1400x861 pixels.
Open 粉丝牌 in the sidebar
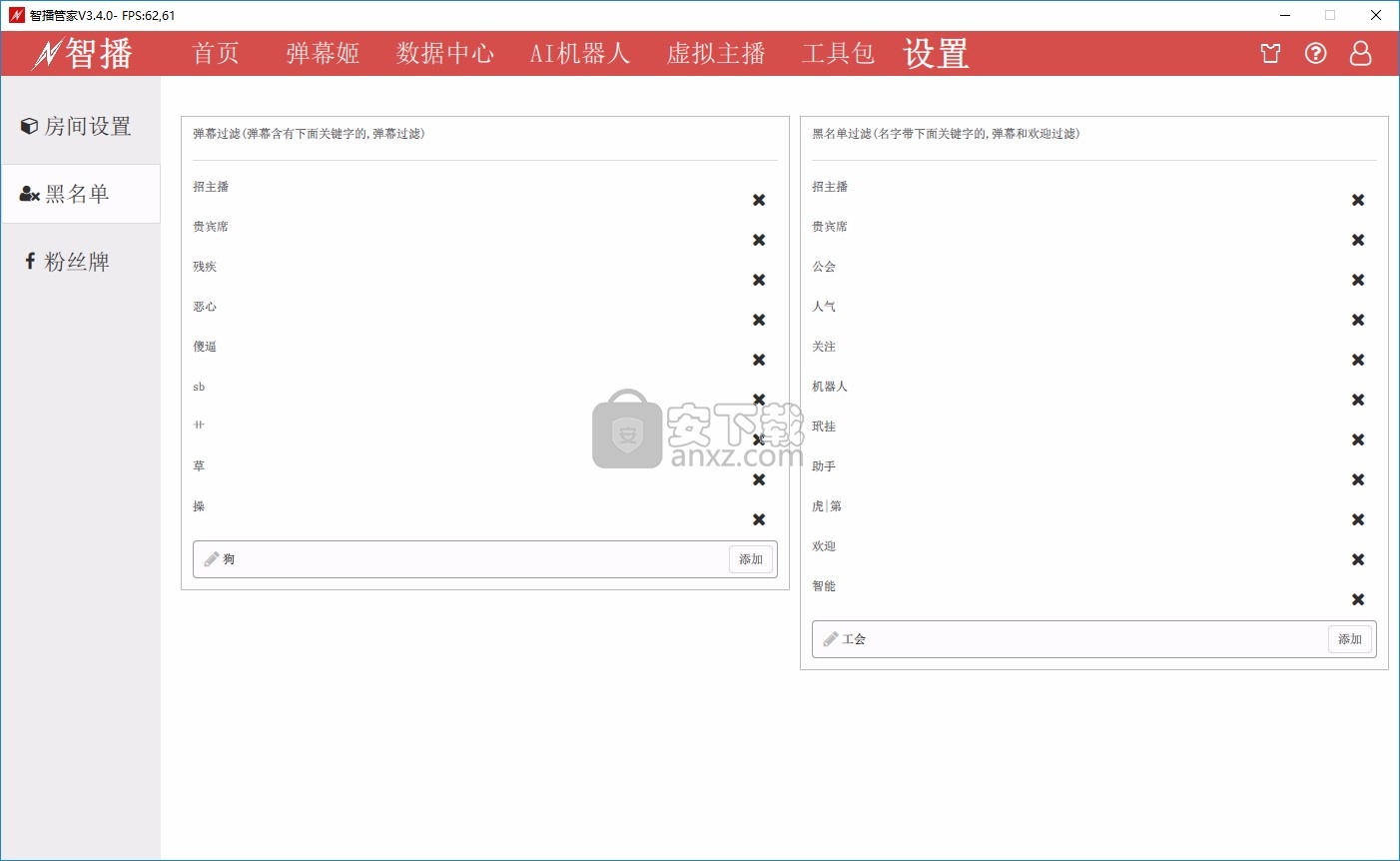80,262
